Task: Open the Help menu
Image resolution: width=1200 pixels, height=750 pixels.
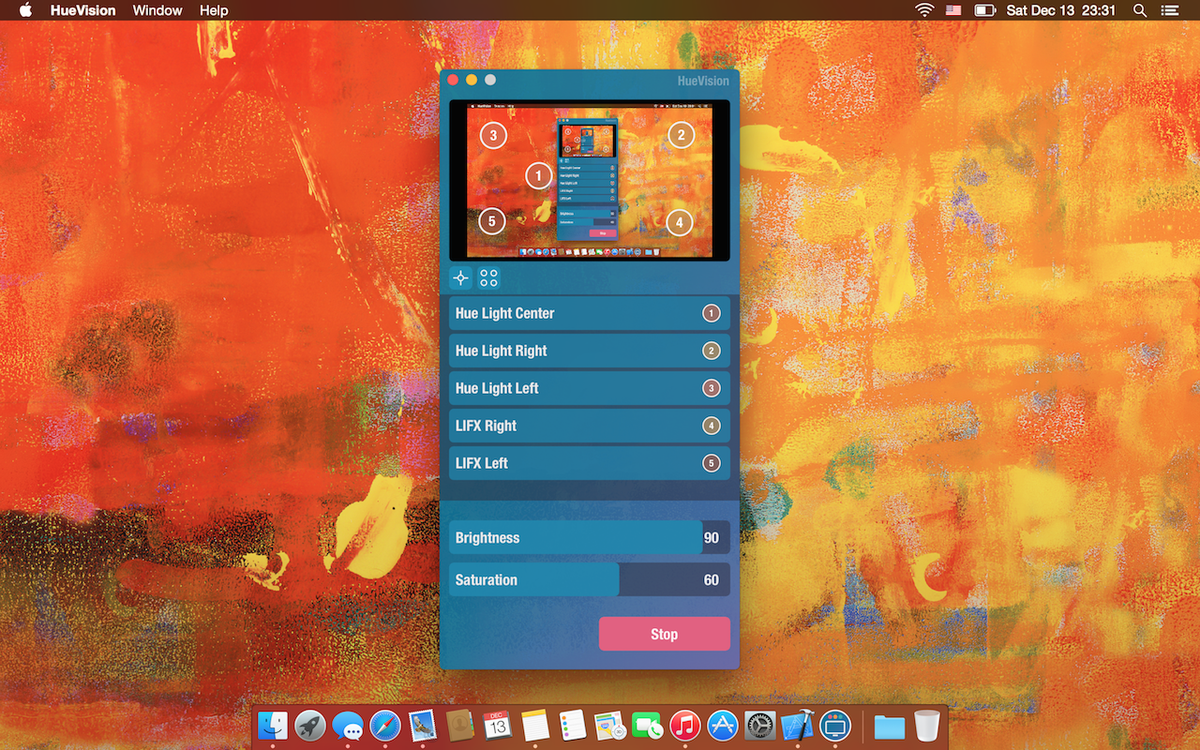Action: click(214, 10)
